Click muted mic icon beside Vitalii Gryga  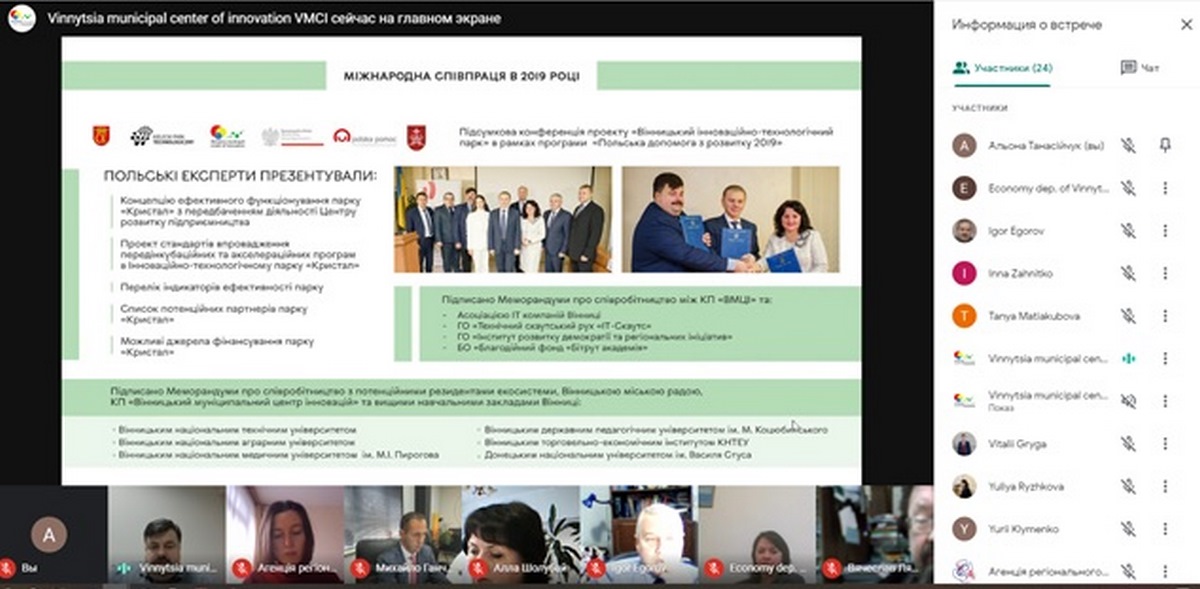coord(1128,443)
